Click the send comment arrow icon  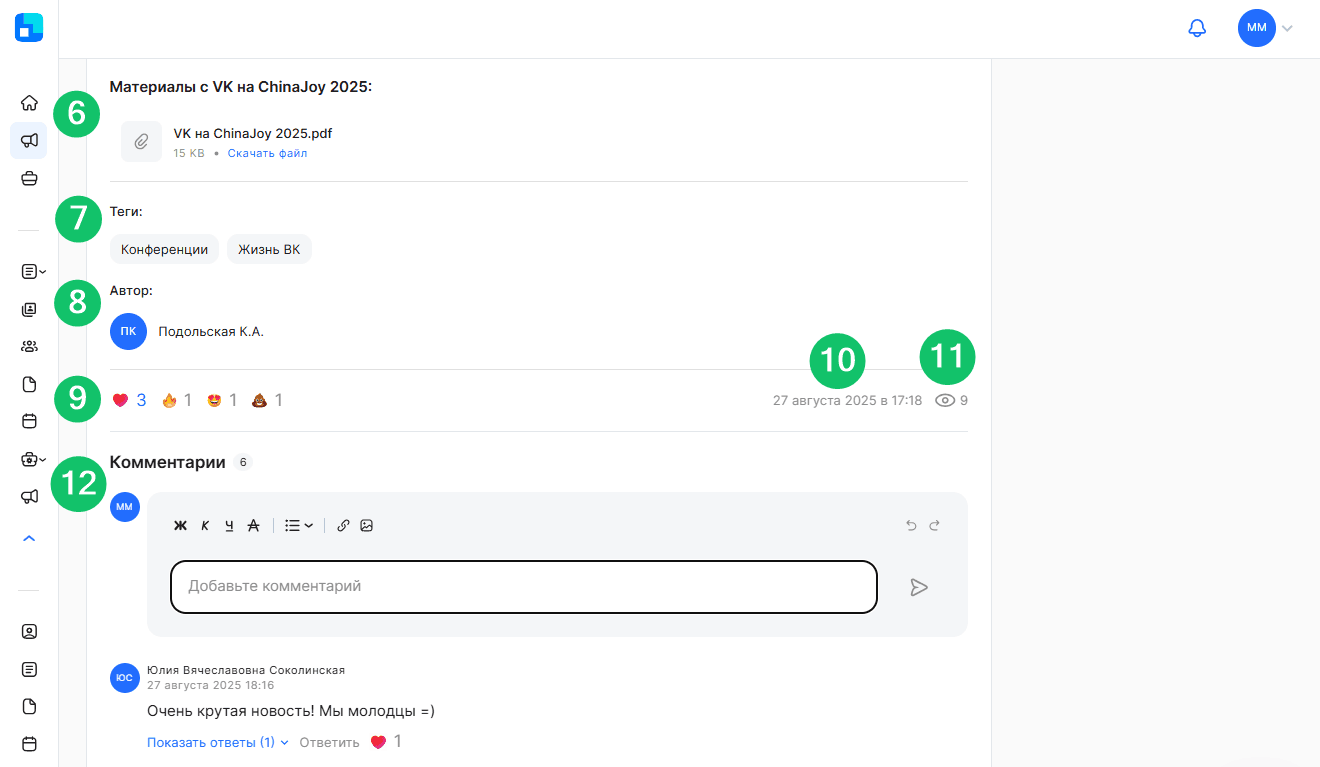919,587
